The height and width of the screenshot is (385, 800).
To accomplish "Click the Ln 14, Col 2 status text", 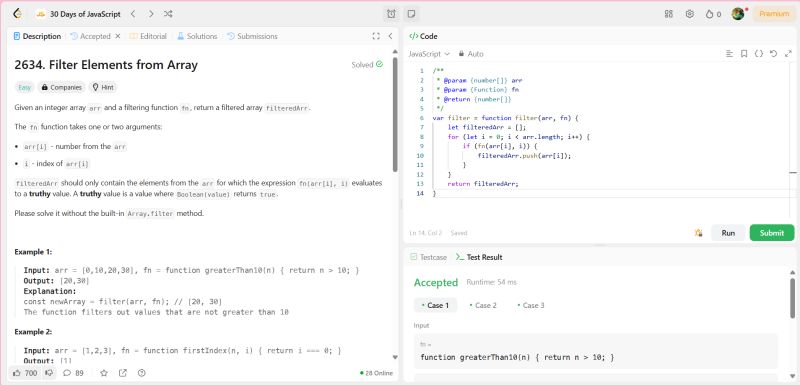I will pos(426,233).
